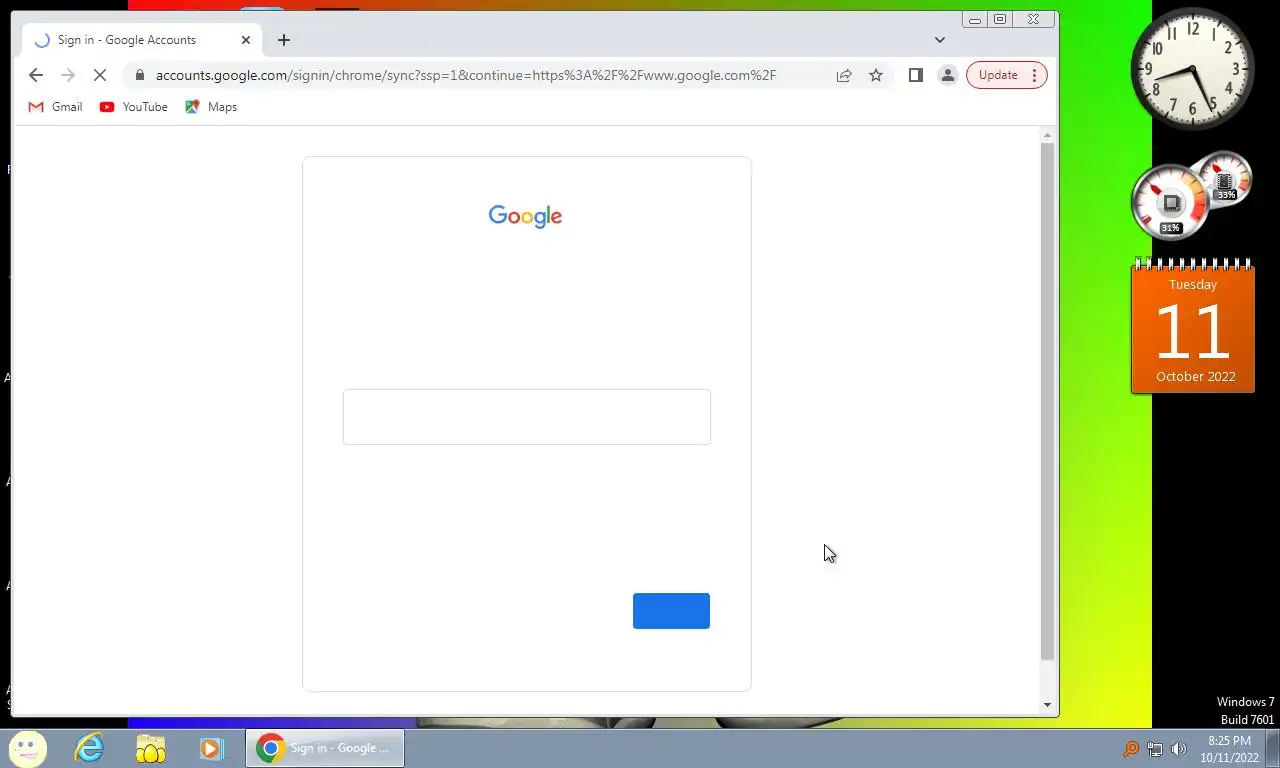Open the side panel icon

click(x=915, y=75)
